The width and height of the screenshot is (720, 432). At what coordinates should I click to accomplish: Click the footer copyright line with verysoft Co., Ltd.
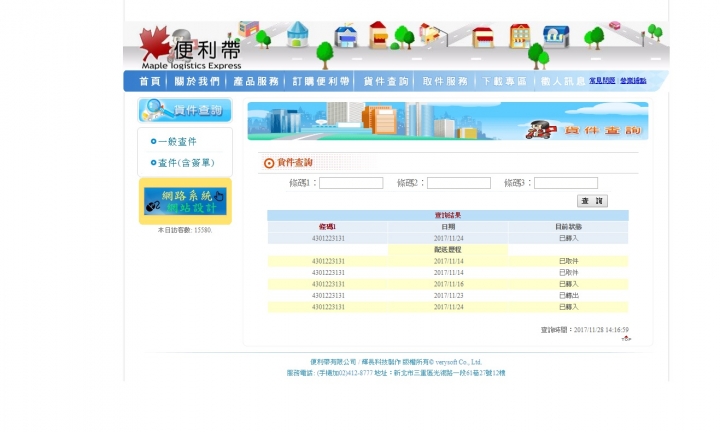pyautogui.click(x=396, y=362)
